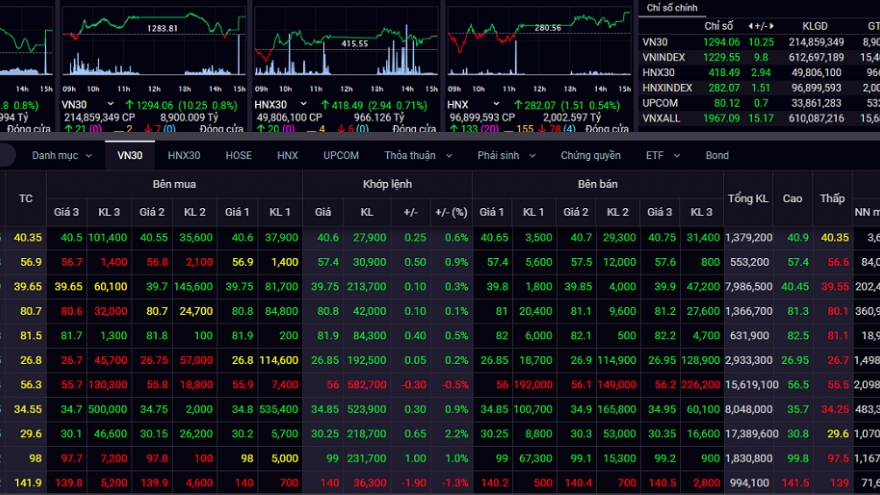Open the HOSE tab
Viewport: 880px width, 495px height.
239,155
